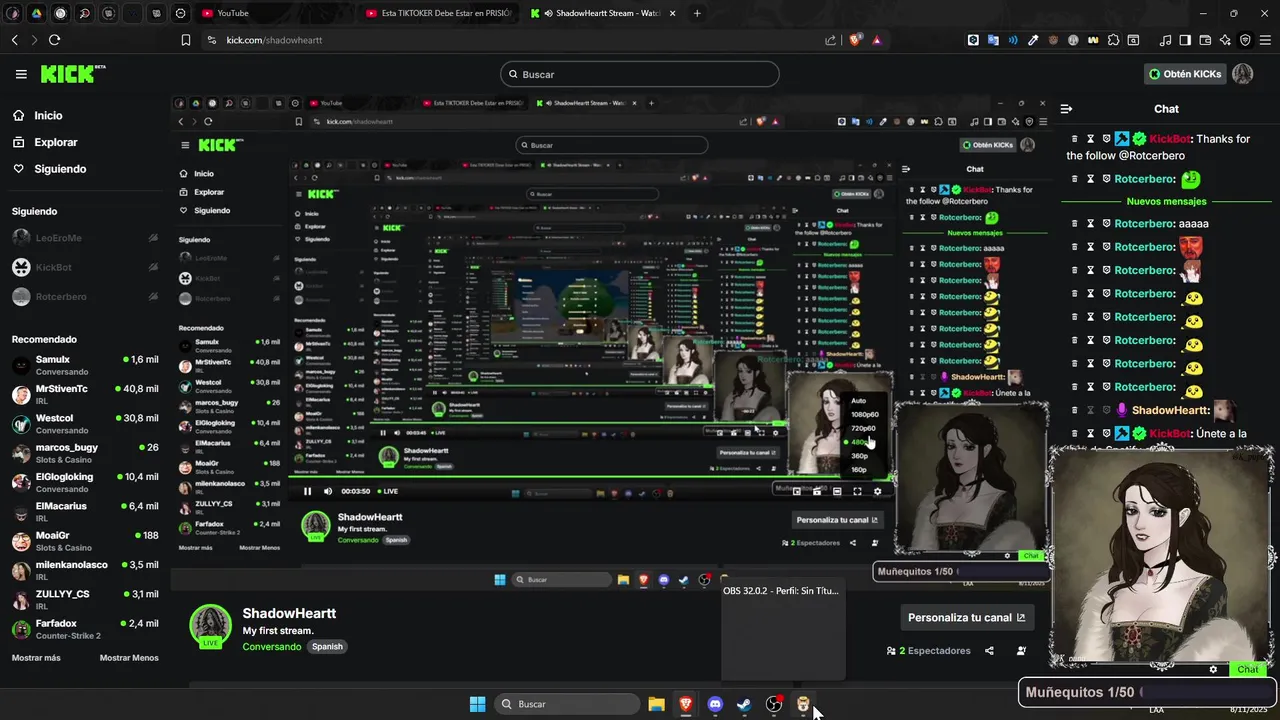The width and height of the screenshot is (1280, 720).
Task: Go back in the browser
Action: 14,40
